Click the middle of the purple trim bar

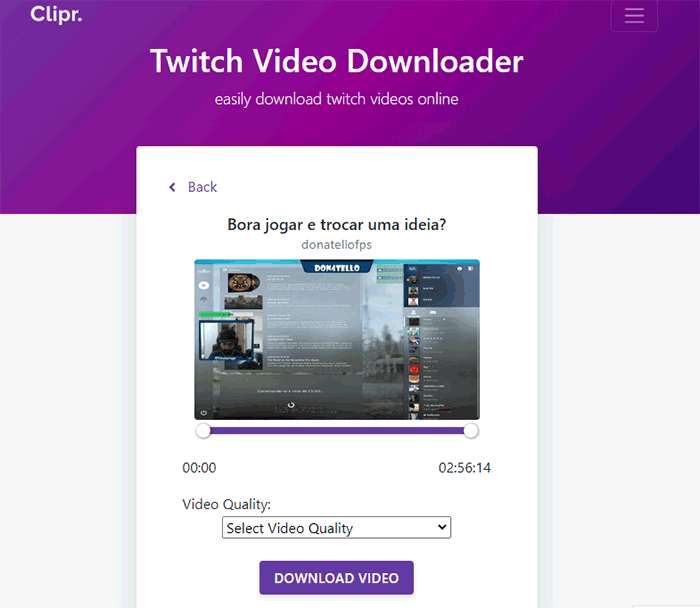coord(337,431)
